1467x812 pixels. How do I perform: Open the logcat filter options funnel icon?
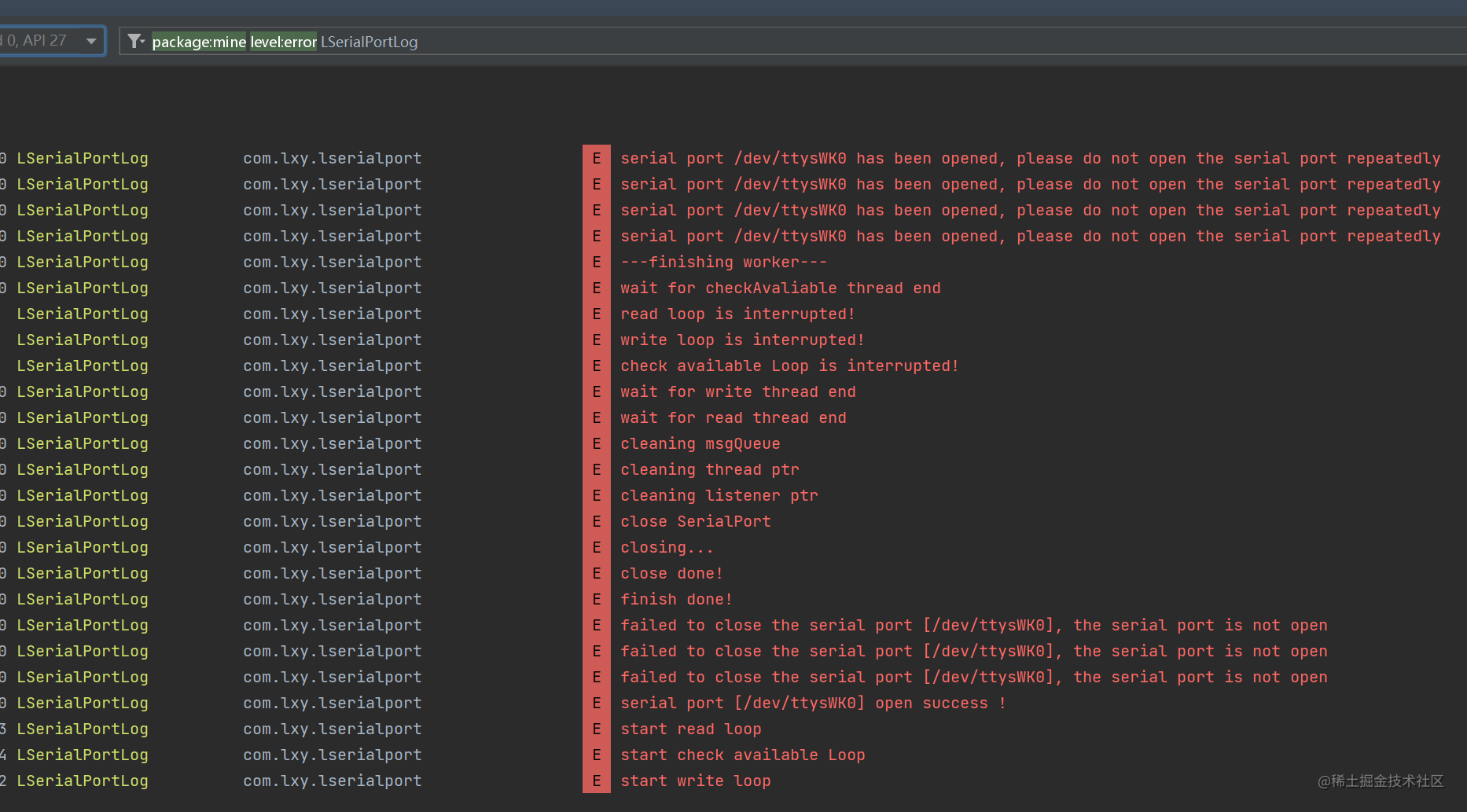pyautogui.click(x=136, y=41)
